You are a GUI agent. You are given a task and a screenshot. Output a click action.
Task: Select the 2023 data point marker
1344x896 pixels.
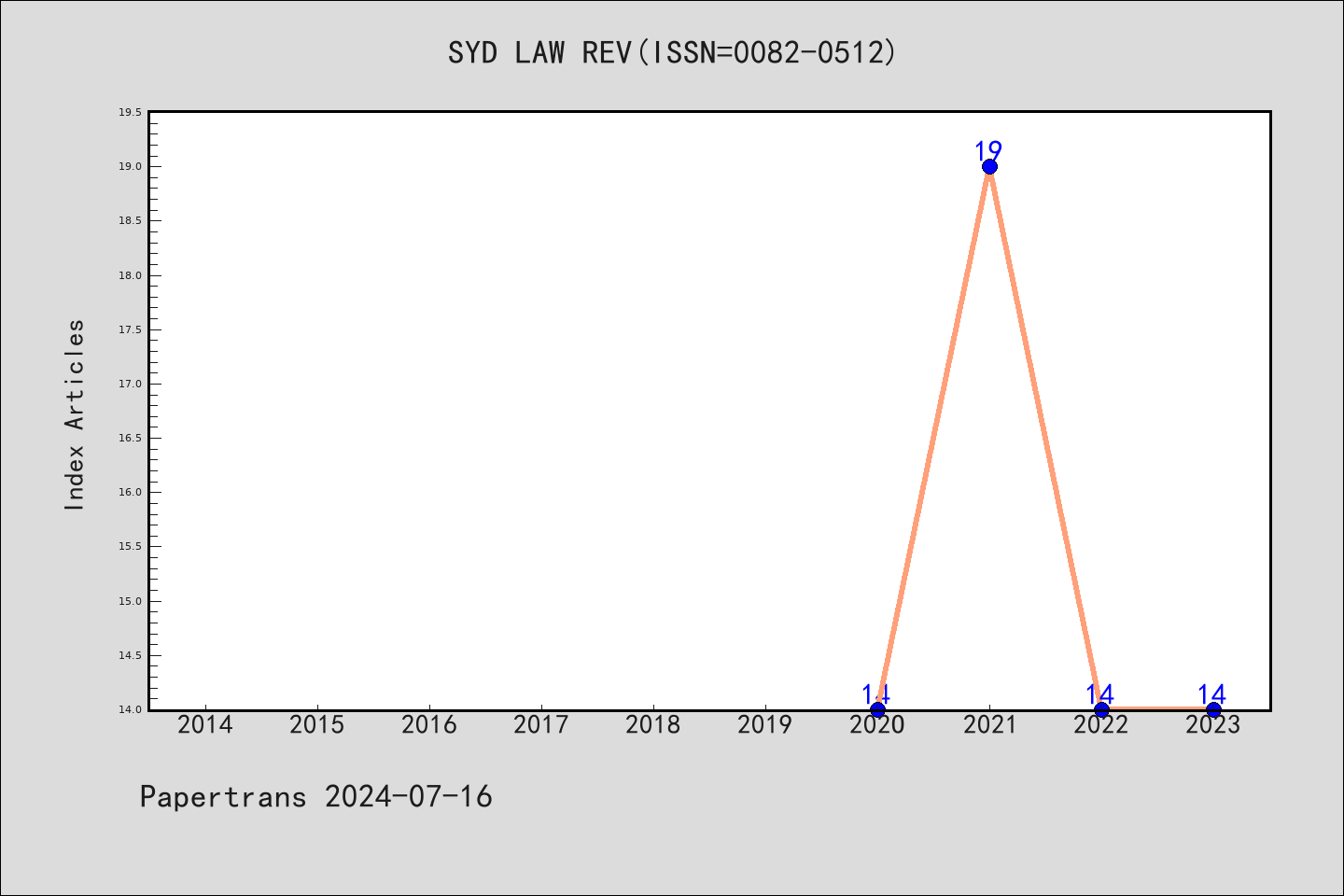coord(1213,709)
